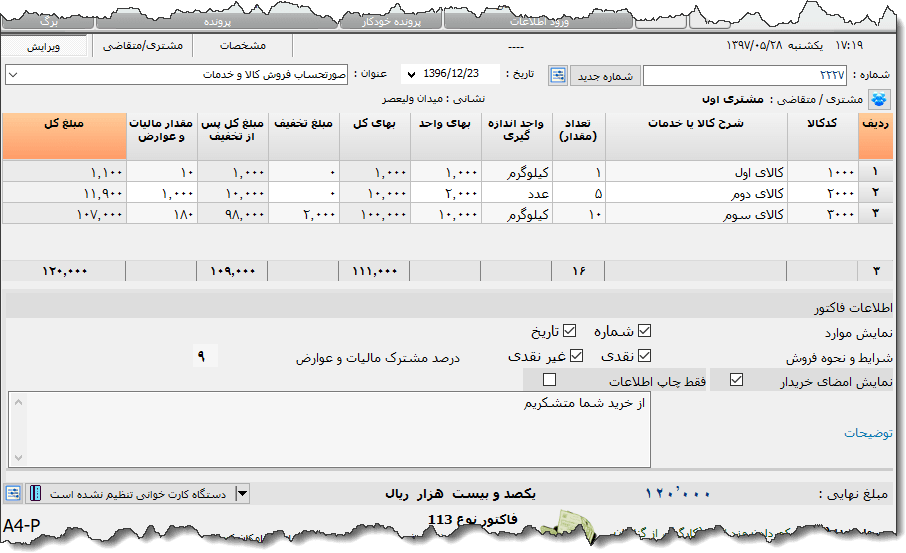The image size is (906, 553).
Task: Click the بهای واحد column header
Action: pyautogui.click(x=445, y=136)
